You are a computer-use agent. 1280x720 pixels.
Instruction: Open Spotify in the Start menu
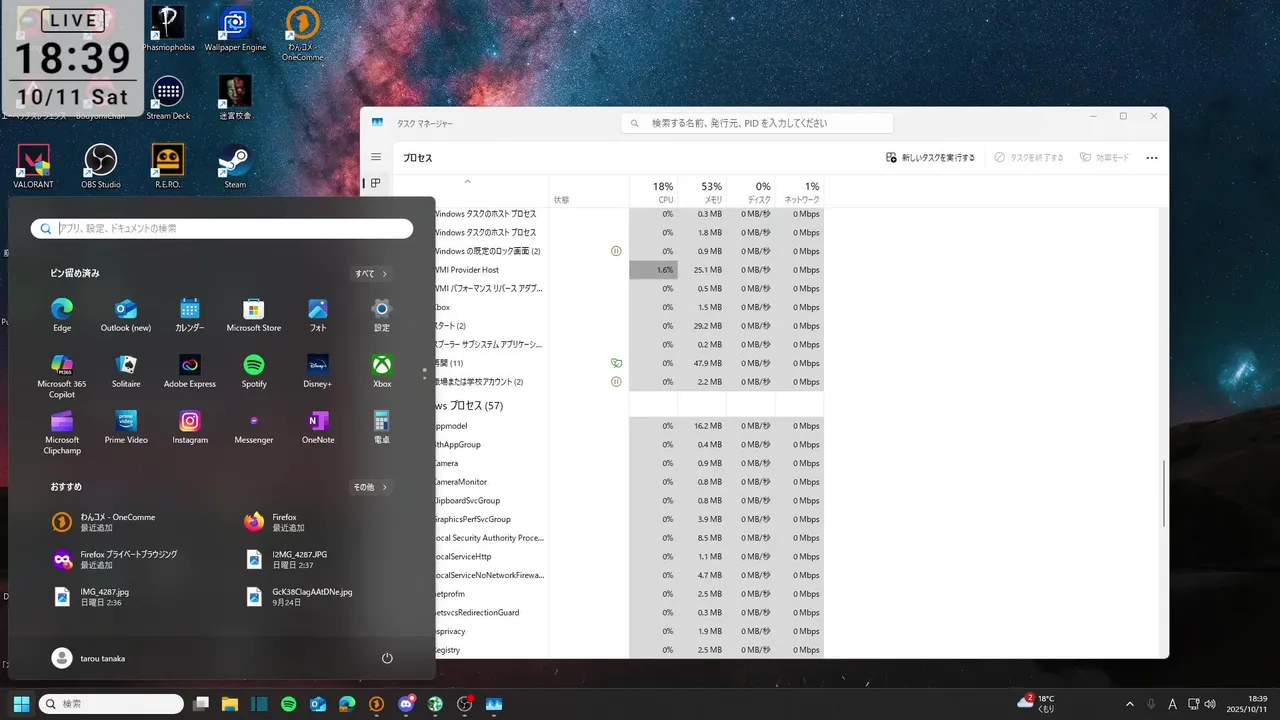[x=254, y=371]
